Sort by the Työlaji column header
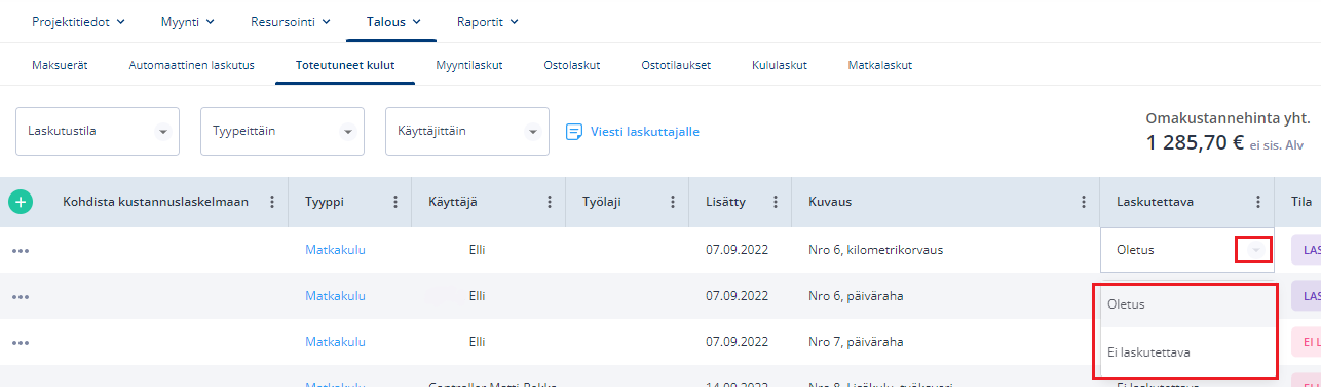The height and width of the screenshot is (388, 1321). (x=601, y=202)
